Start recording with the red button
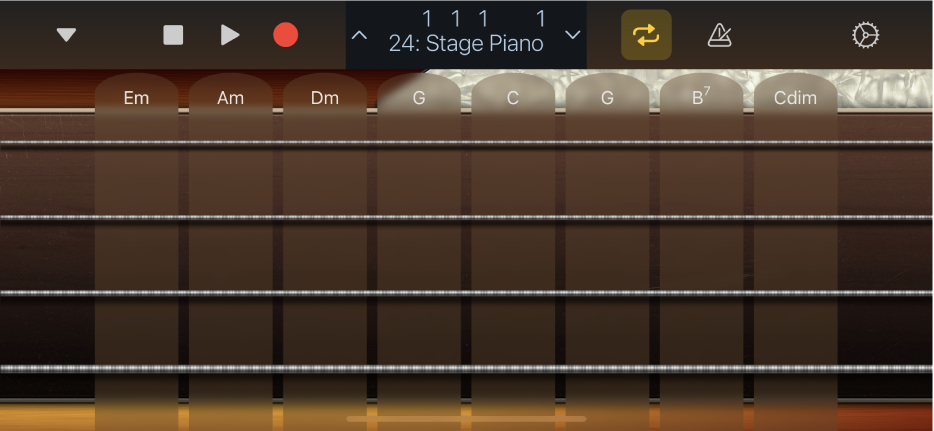 coord(286,35)
